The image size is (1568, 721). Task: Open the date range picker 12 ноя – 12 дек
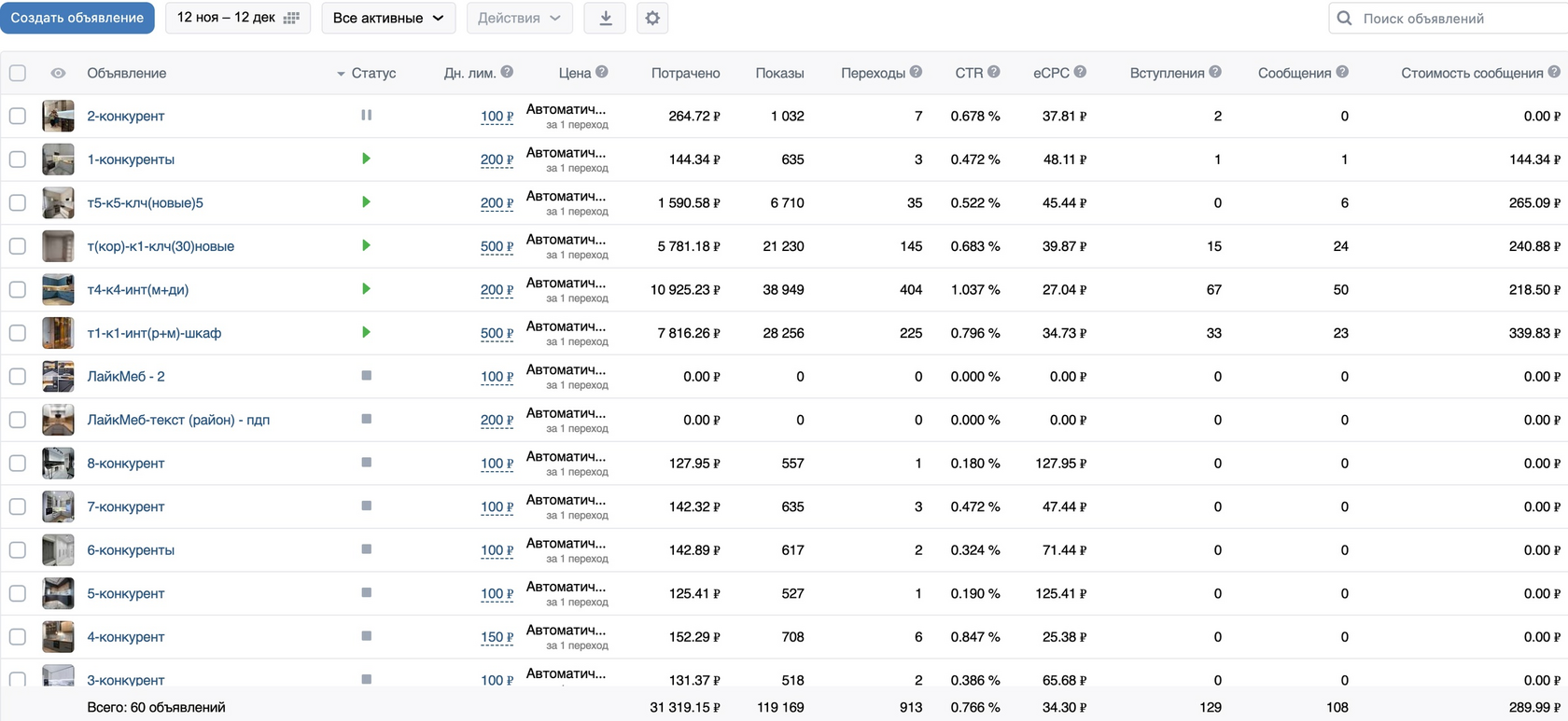click(x=238, y=18)
